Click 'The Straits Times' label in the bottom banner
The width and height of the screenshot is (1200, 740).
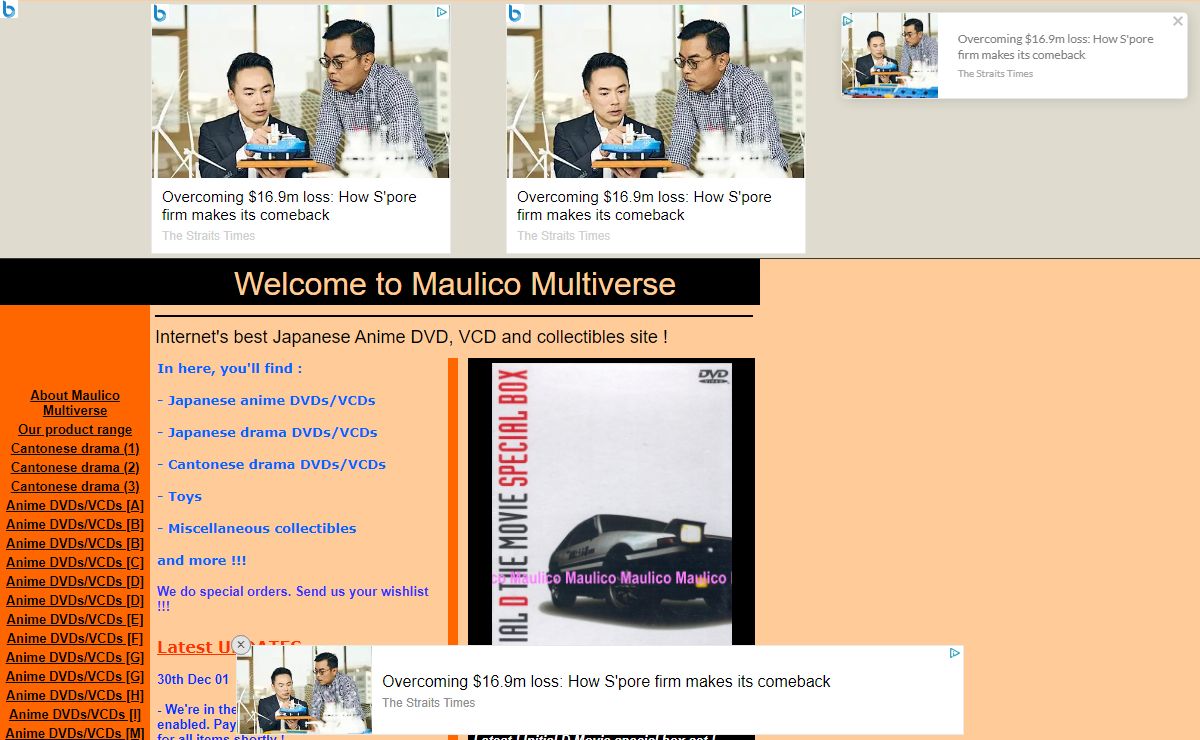(x=429, y=703)
